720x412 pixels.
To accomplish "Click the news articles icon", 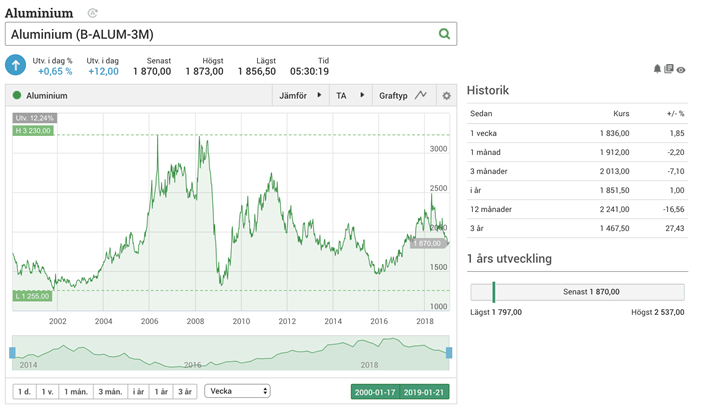I will [669, 69].
